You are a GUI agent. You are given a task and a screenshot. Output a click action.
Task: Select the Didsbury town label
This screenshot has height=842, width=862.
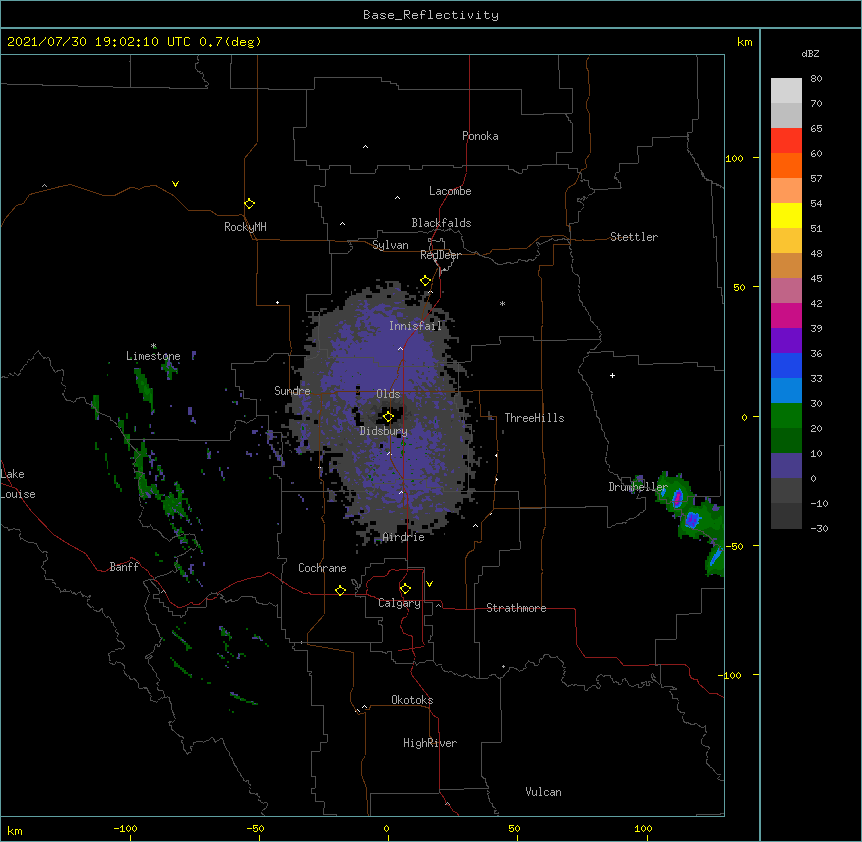(383, 431)
